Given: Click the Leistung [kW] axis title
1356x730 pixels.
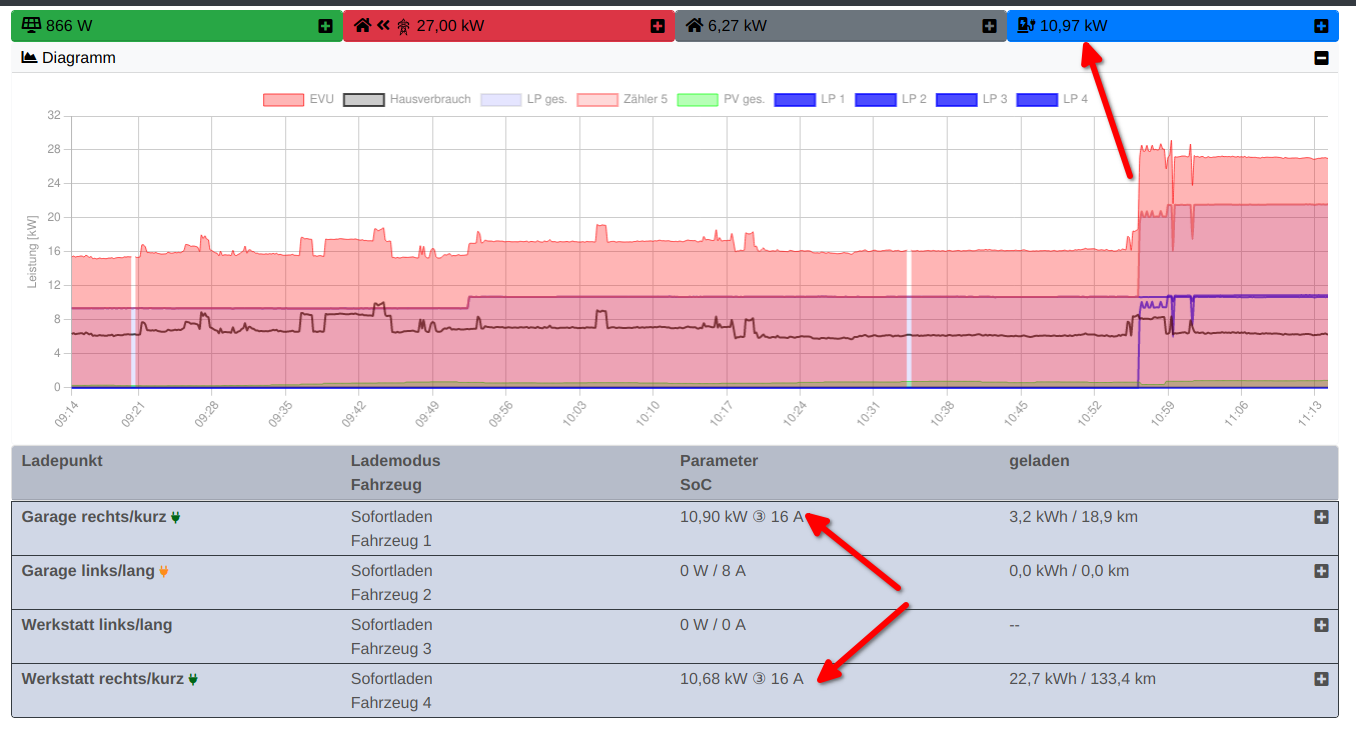Looking at the screenshot, I should pyautogui.click(x=32, y=252).
